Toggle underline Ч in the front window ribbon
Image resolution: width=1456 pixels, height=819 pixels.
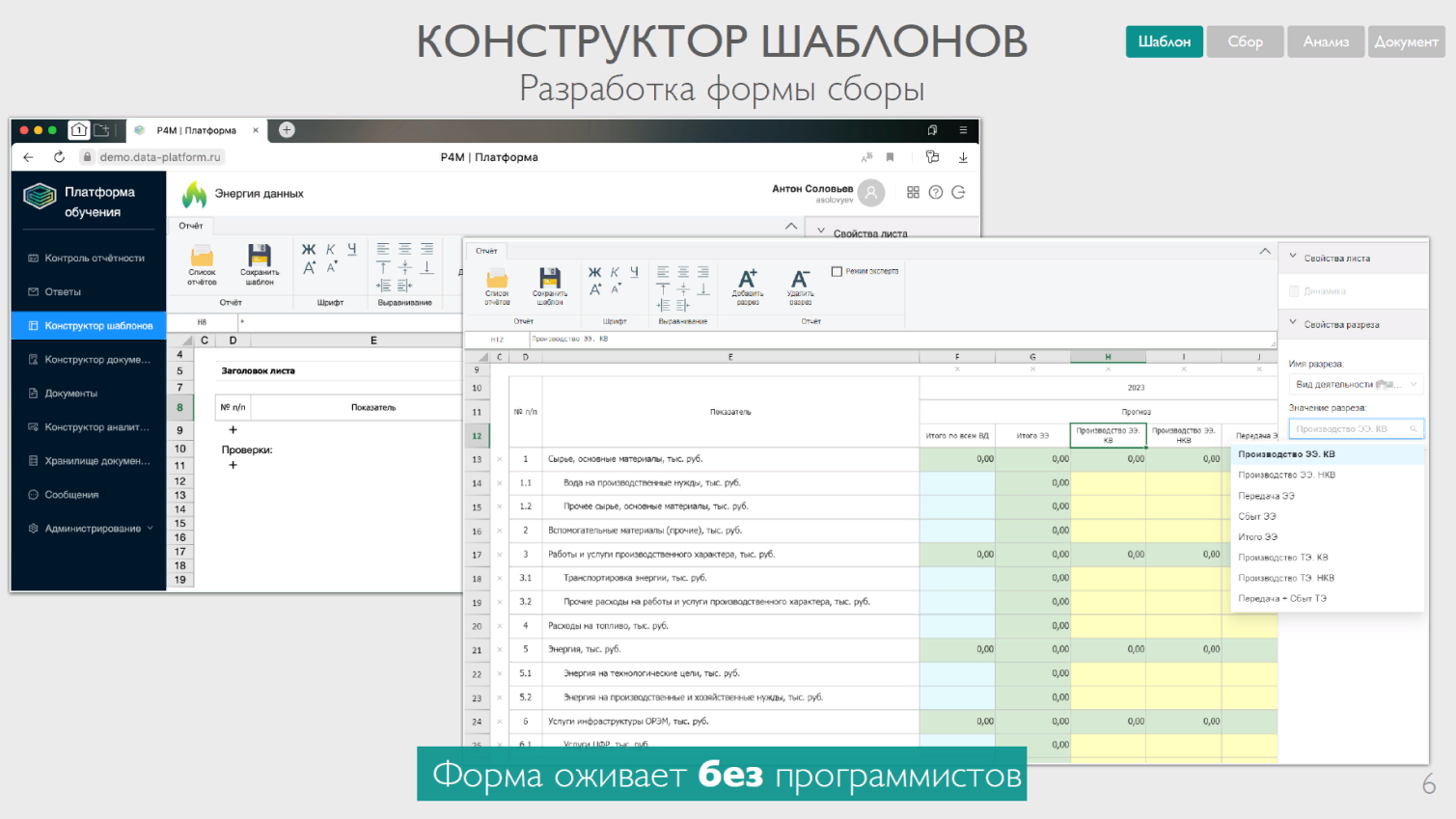[x=634, y=272]
